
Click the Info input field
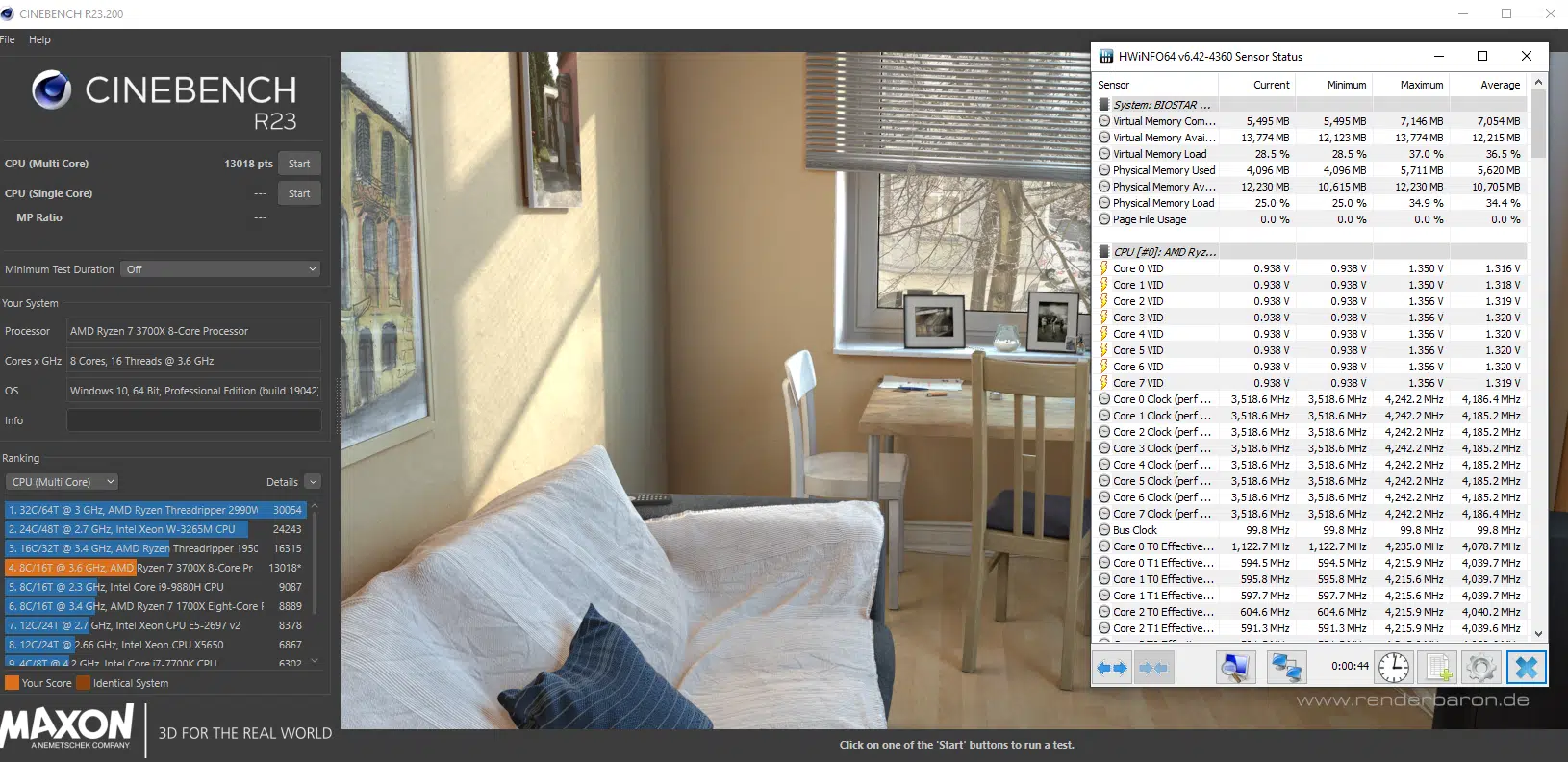(194, 420)
